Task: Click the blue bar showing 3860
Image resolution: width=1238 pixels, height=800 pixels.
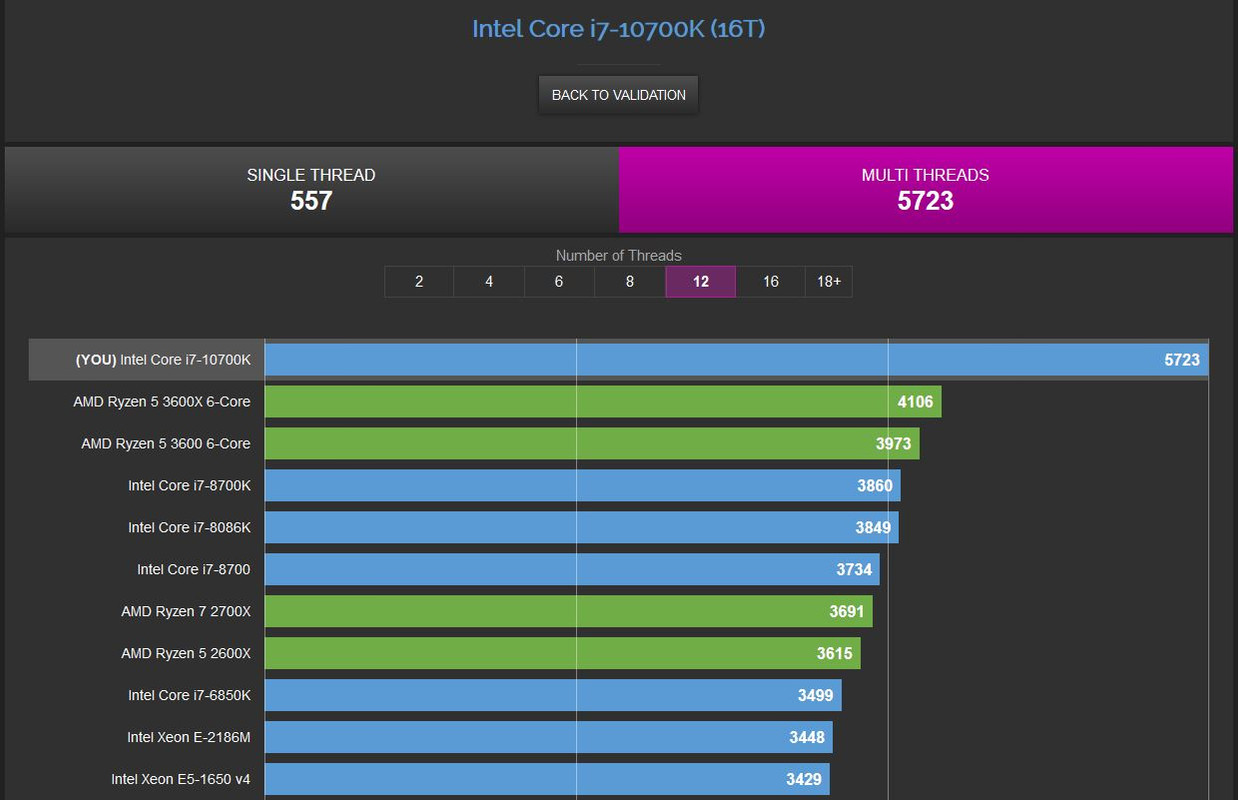Action: pos(583,486)
